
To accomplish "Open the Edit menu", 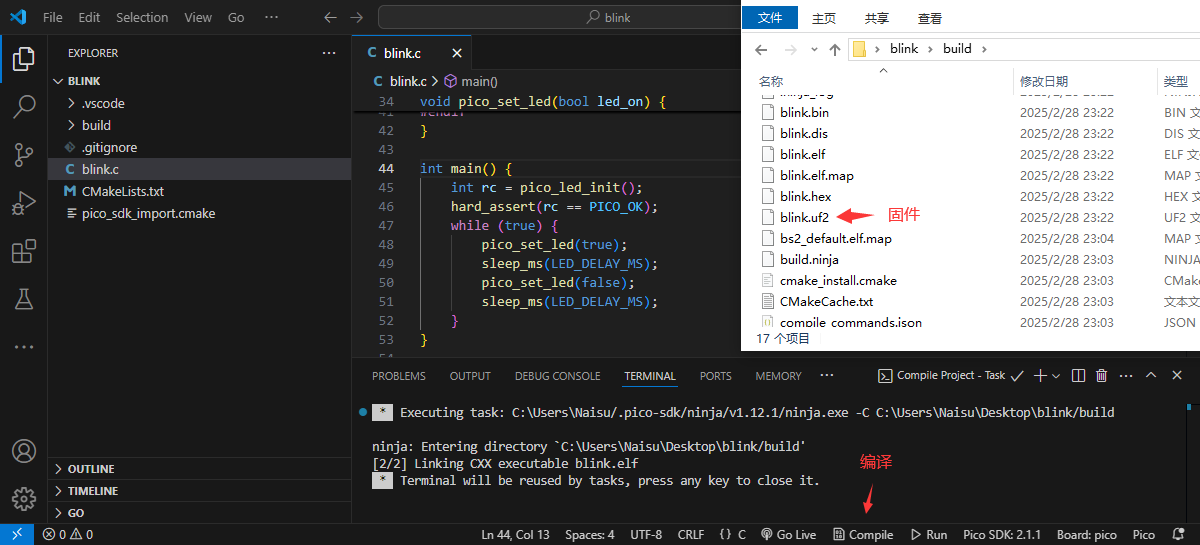I will [x=89, y=17].
